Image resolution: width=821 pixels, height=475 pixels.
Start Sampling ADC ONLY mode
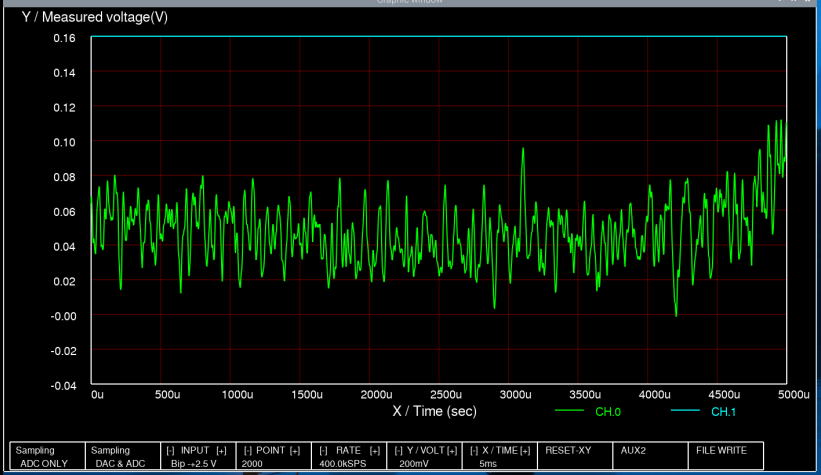47,456
